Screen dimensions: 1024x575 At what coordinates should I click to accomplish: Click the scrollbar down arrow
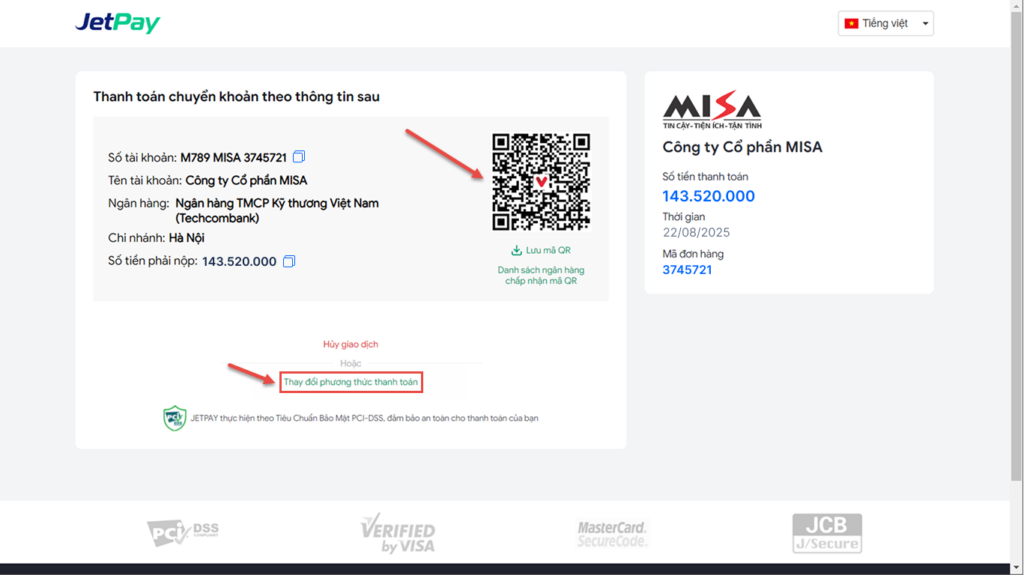[1017, 568]
